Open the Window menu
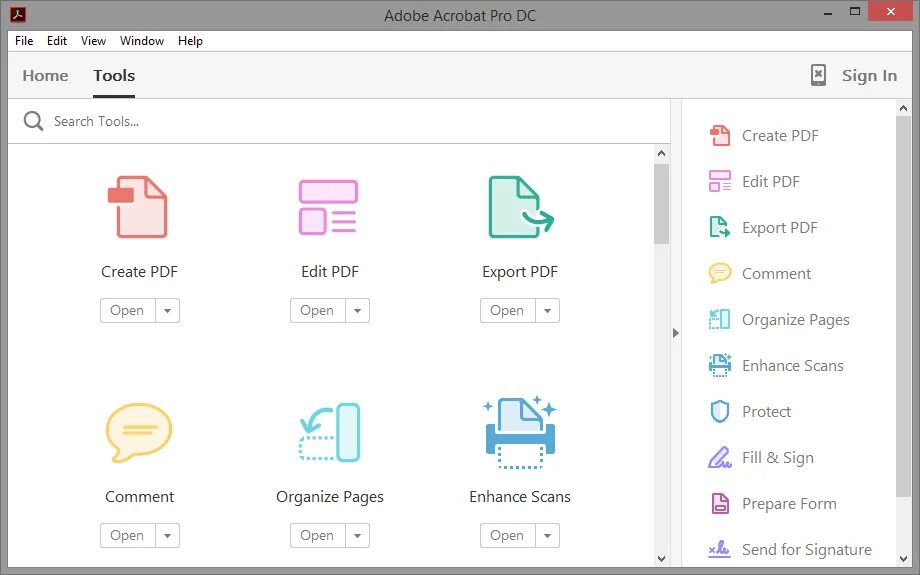This screenshot has height=575, width=920. (142, 40)
